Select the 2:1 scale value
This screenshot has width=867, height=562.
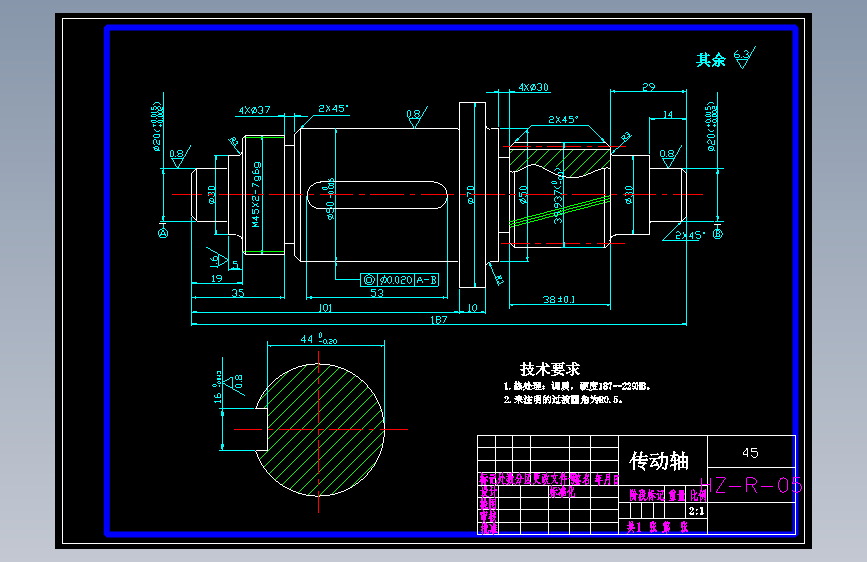(x=696, y=511)
